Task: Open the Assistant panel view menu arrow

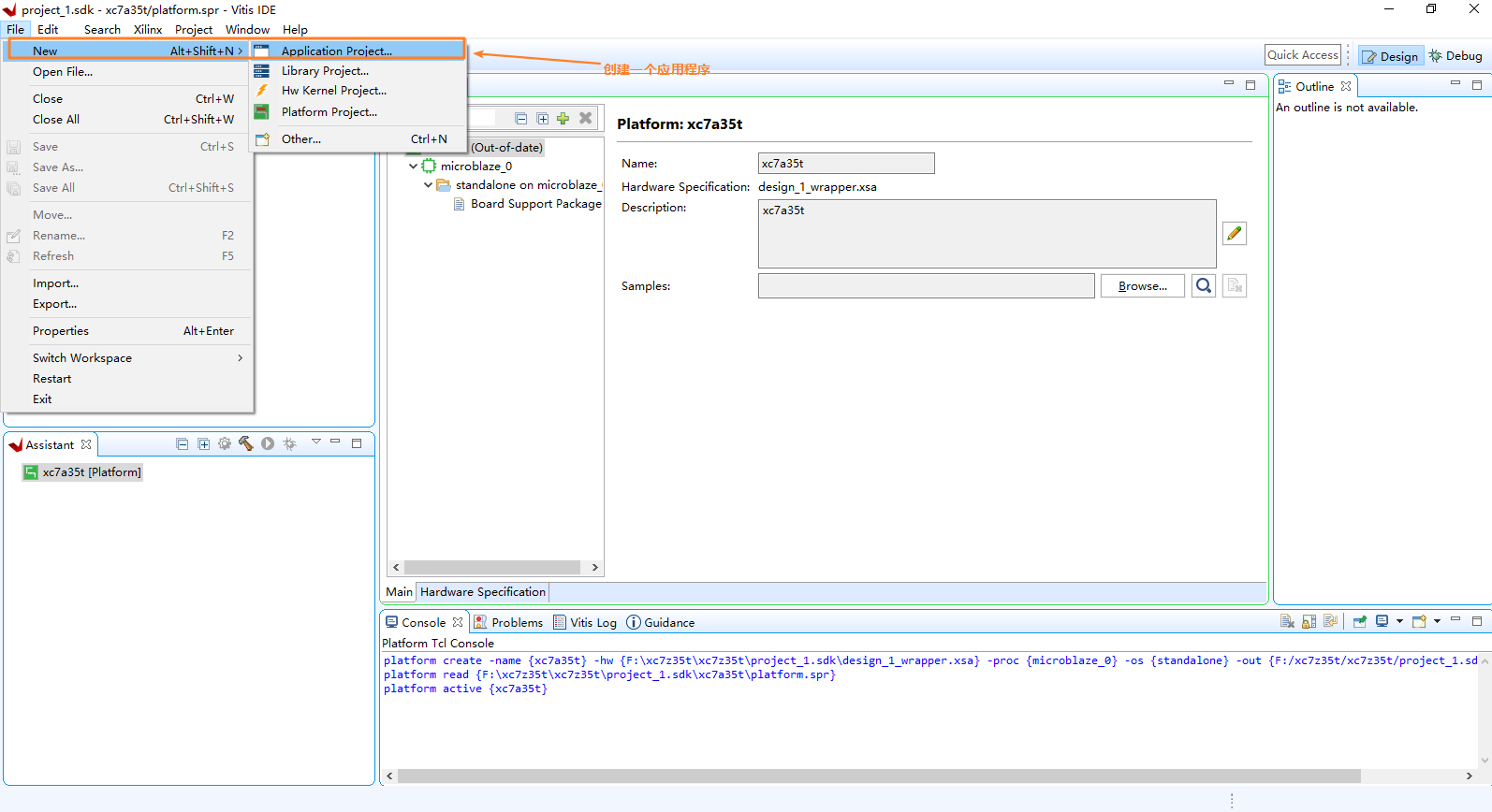Action: [316, 442]
